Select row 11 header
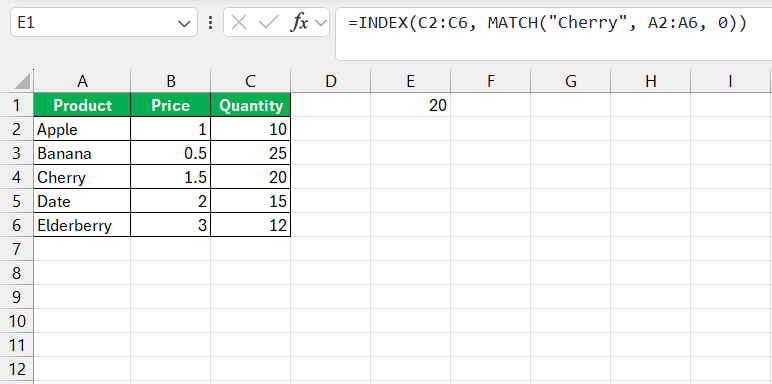 click(17, 345)
